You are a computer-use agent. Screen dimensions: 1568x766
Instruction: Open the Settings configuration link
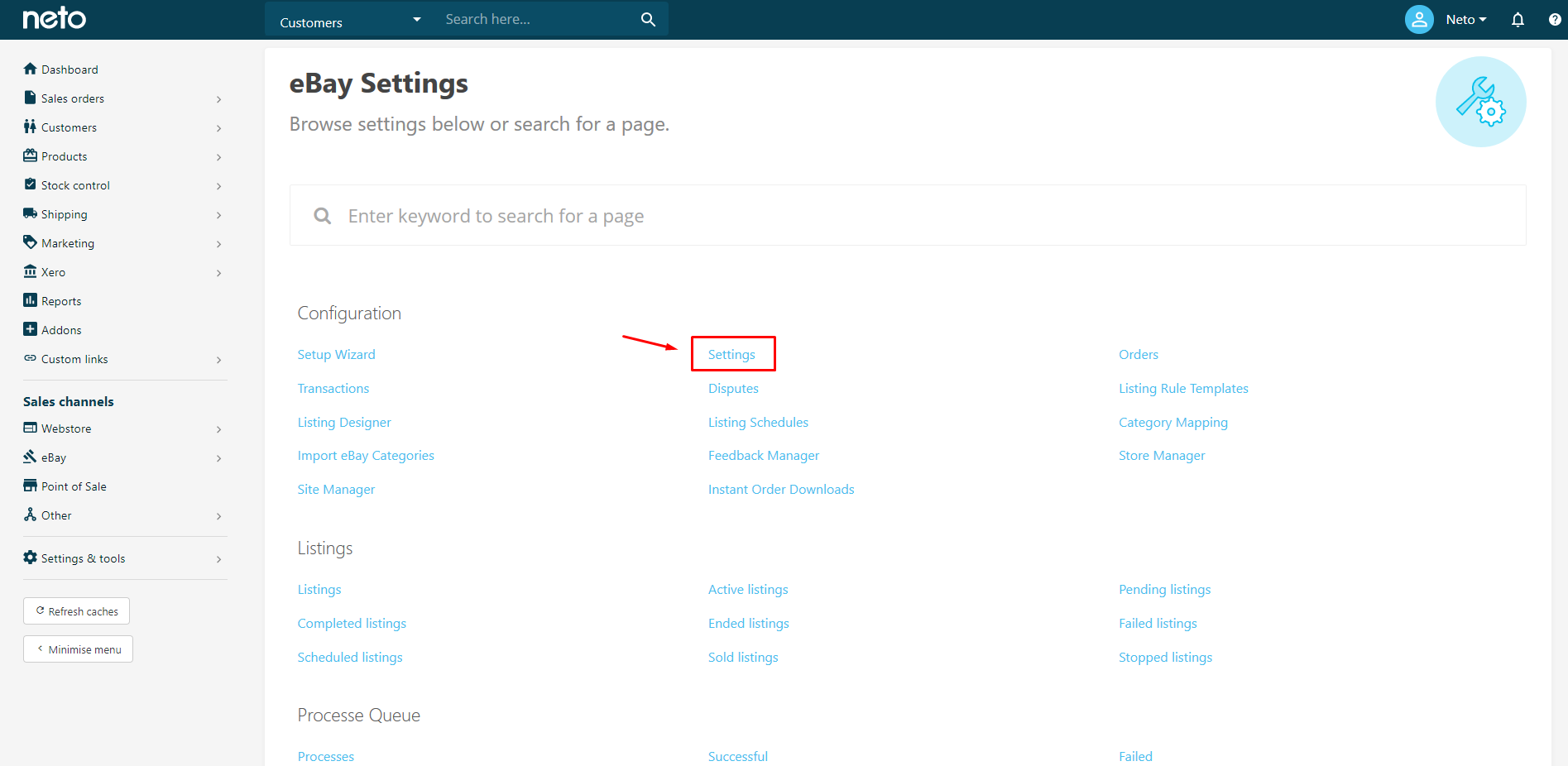731,354
